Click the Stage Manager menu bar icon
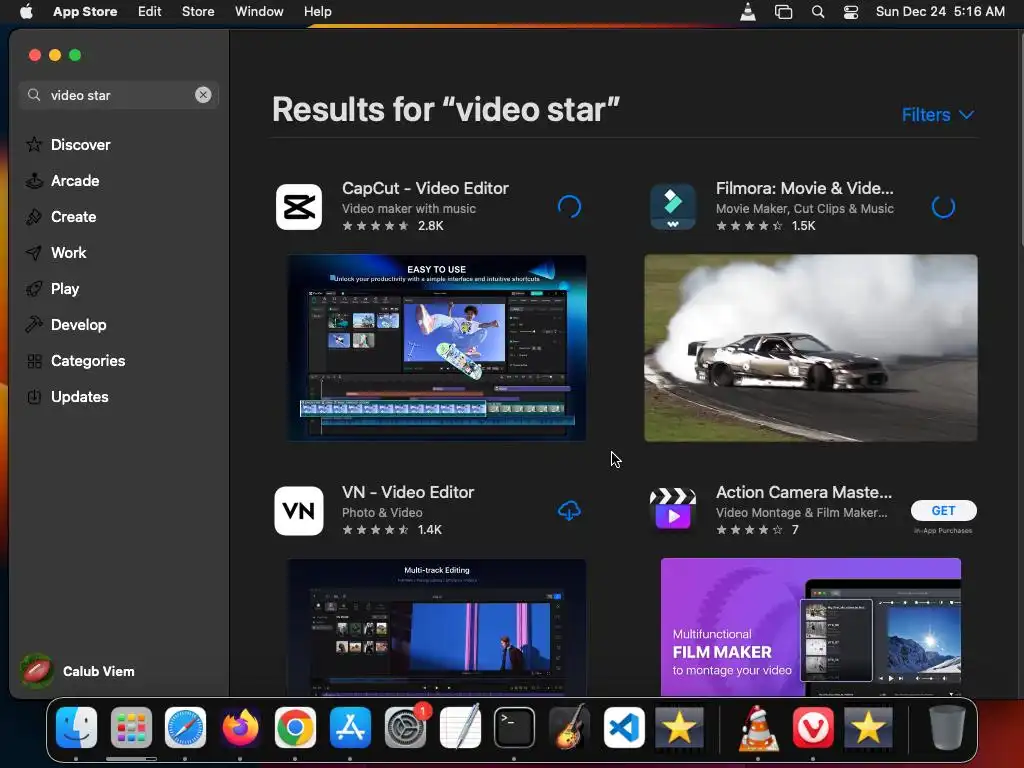The image size is (1024, 768). pyautogui.click(x=783, y=12)
